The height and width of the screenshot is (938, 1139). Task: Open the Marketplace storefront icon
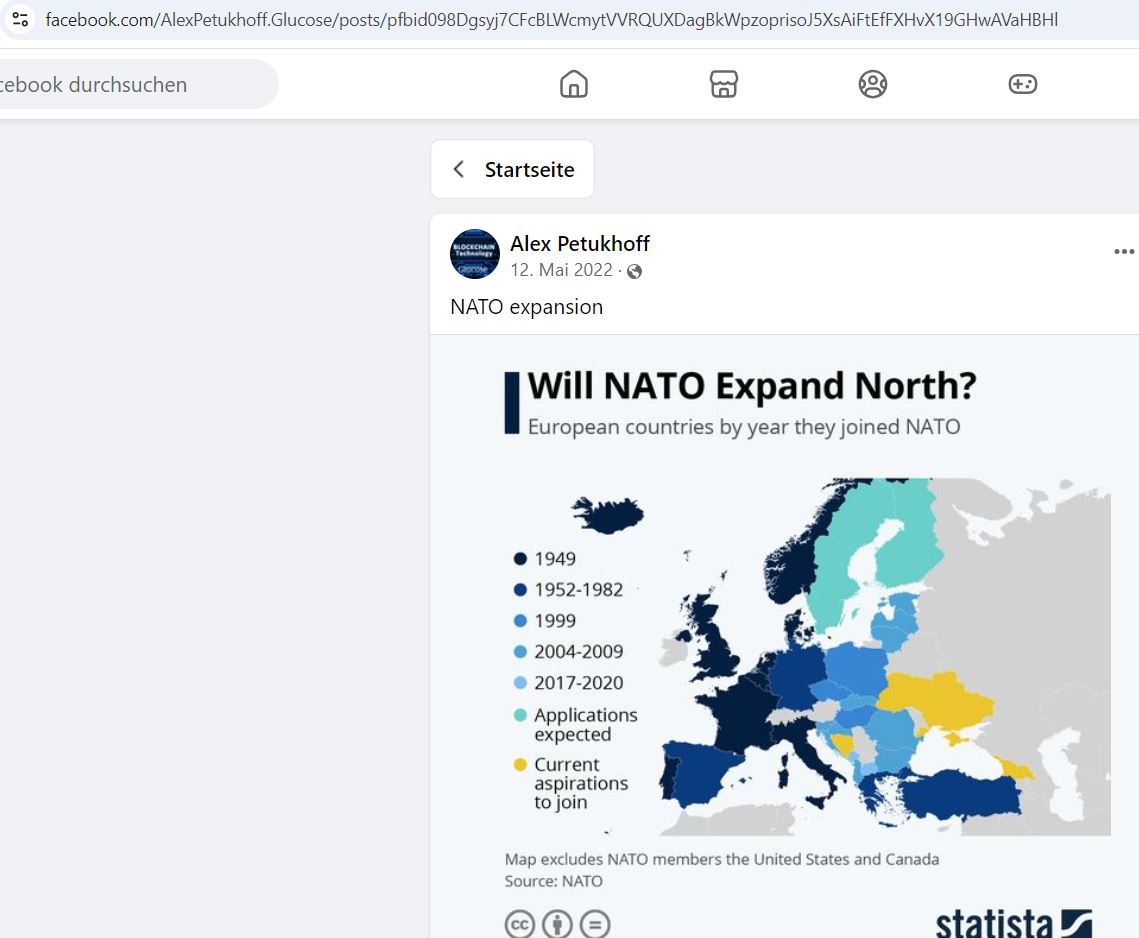point(723,84)
